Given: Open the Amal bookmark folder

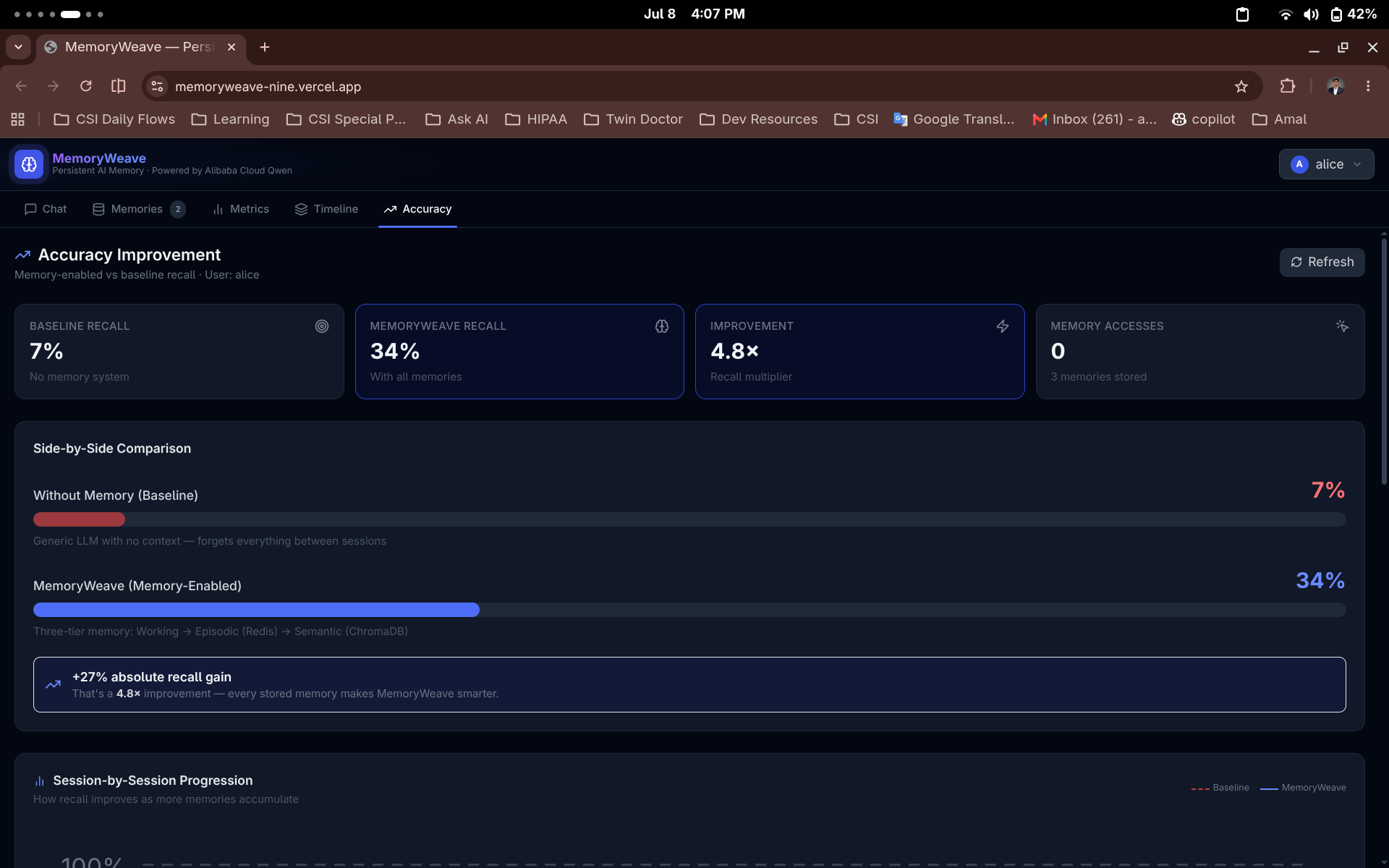Looking at the screenshot, I should pyautogui.click(x=1279, y=119).
